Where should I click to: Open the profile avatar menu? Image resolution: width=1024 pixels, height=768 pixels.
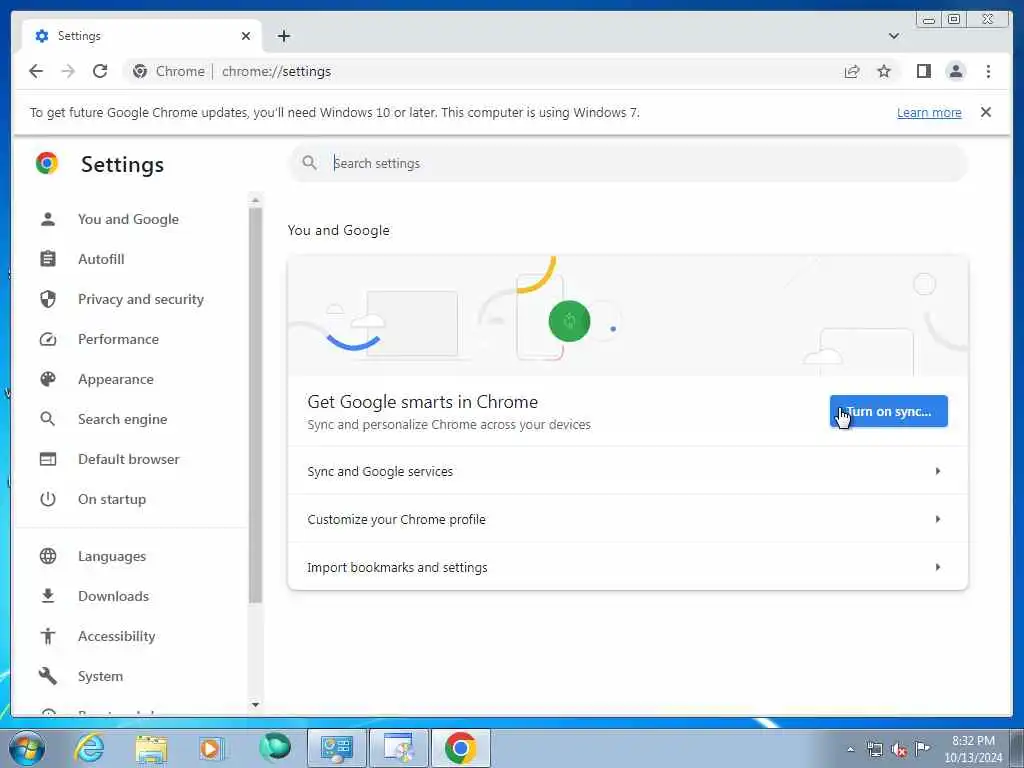coord(955,71)
